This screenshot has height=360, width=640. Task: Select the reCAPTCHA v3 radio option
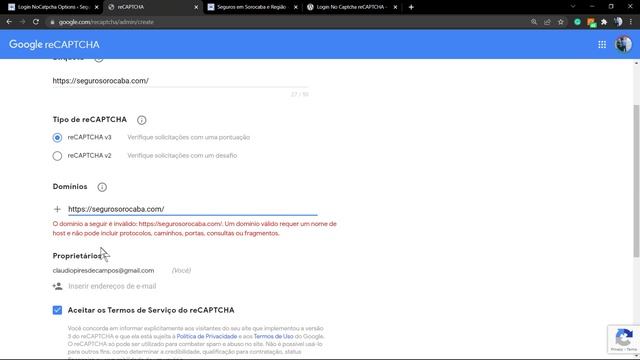click(57, 138)
